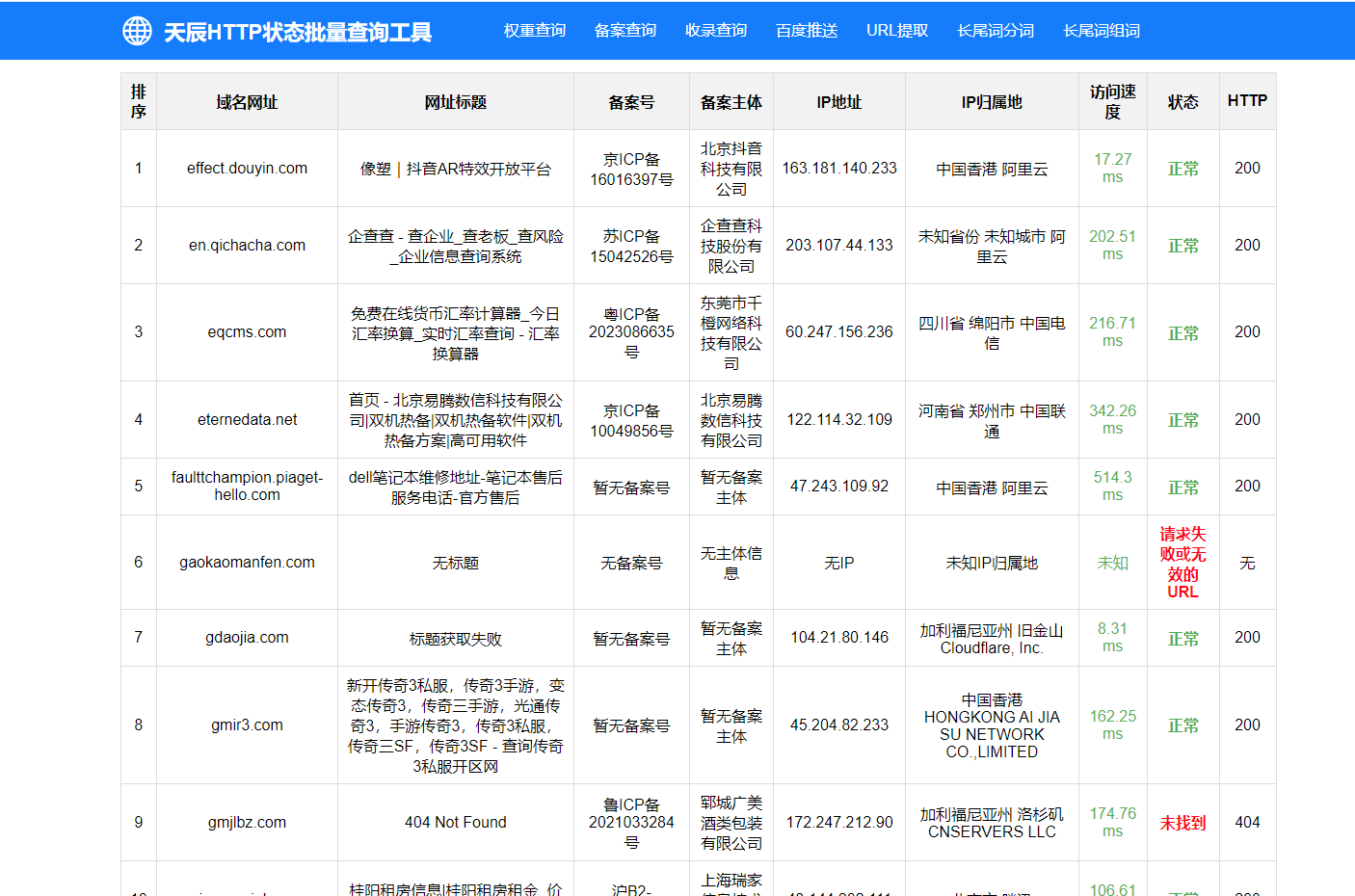Image resolution: width=1355 pixels, height=896 pixels.
Task: Select domain gaokaomanfen.com
Action: (x=247, y=563)
